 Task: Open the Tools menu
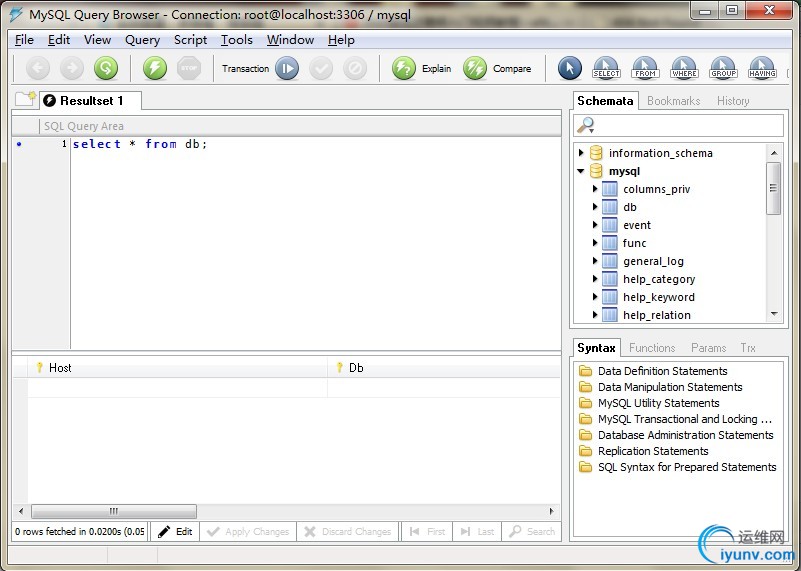(x=237, y=40)
